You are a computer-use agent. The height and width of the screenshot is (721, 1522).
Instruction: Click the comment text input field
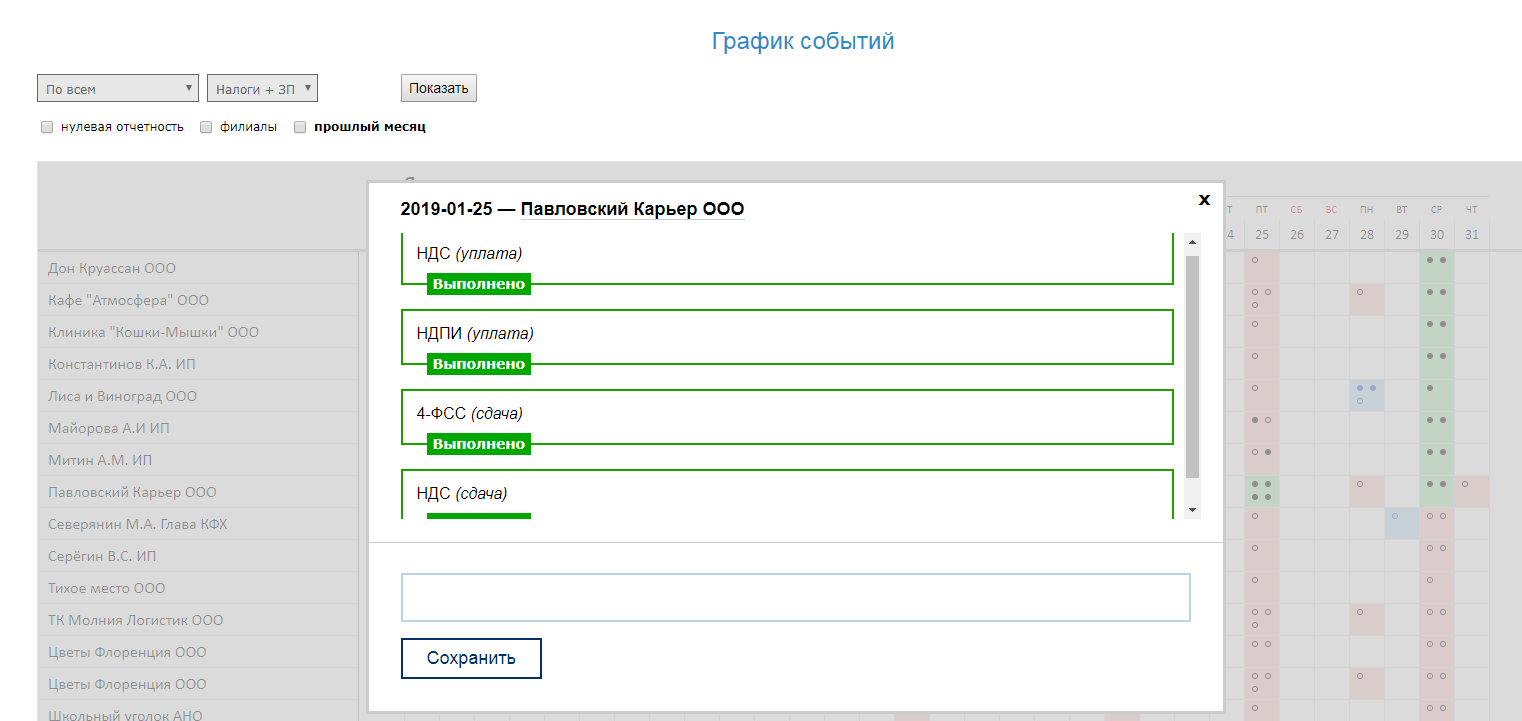tap(795, 597)
